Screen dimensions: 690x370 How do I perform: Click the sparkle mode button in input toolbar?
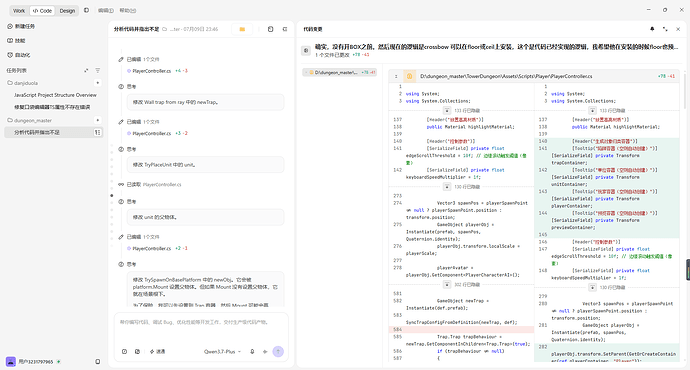coord(158,352)
